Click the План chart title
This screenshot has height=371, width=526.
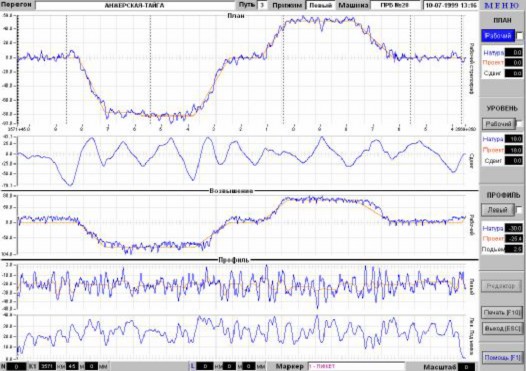[236, 16]
